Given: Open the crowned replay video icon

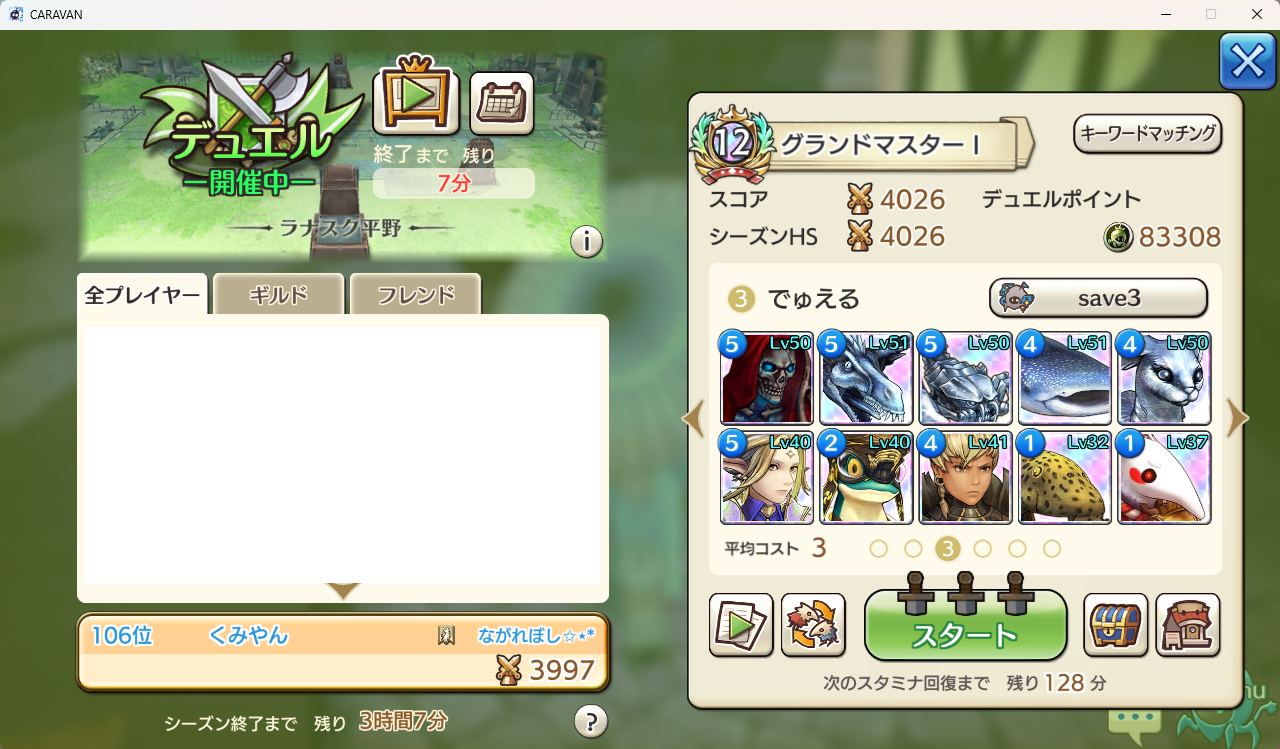Looking at the screenshot, I should coord(416,99).
